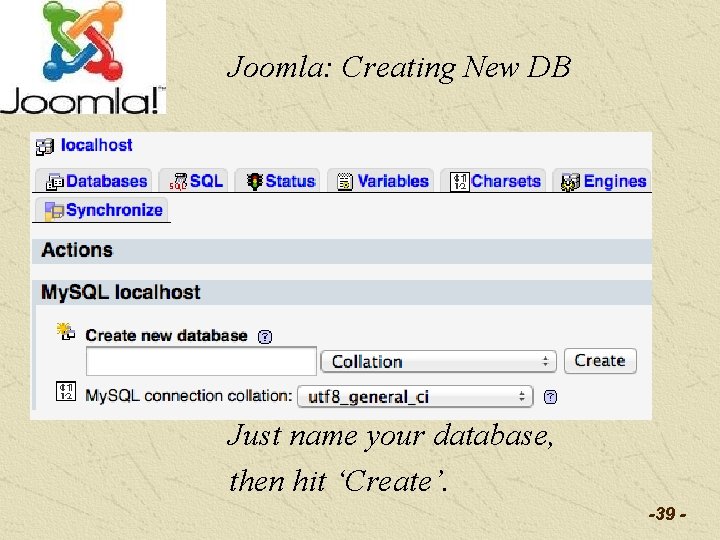Click the Actions section heading
The image size is (720, 540).
pos(77,250)
